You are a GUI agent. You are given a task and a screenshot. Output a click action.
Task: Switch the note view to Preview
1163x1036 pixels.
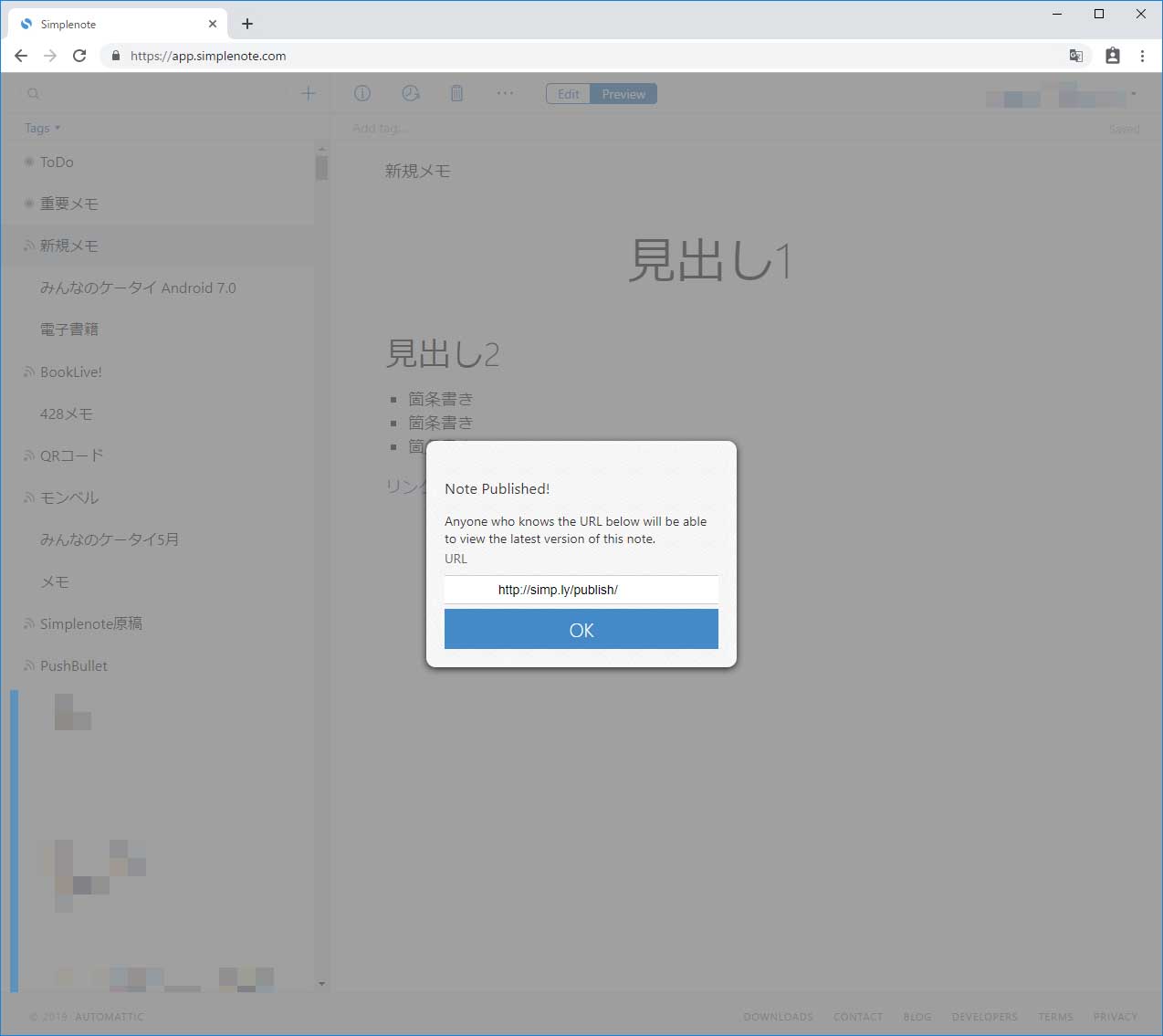pyautogui.click(x=623, y=93)
